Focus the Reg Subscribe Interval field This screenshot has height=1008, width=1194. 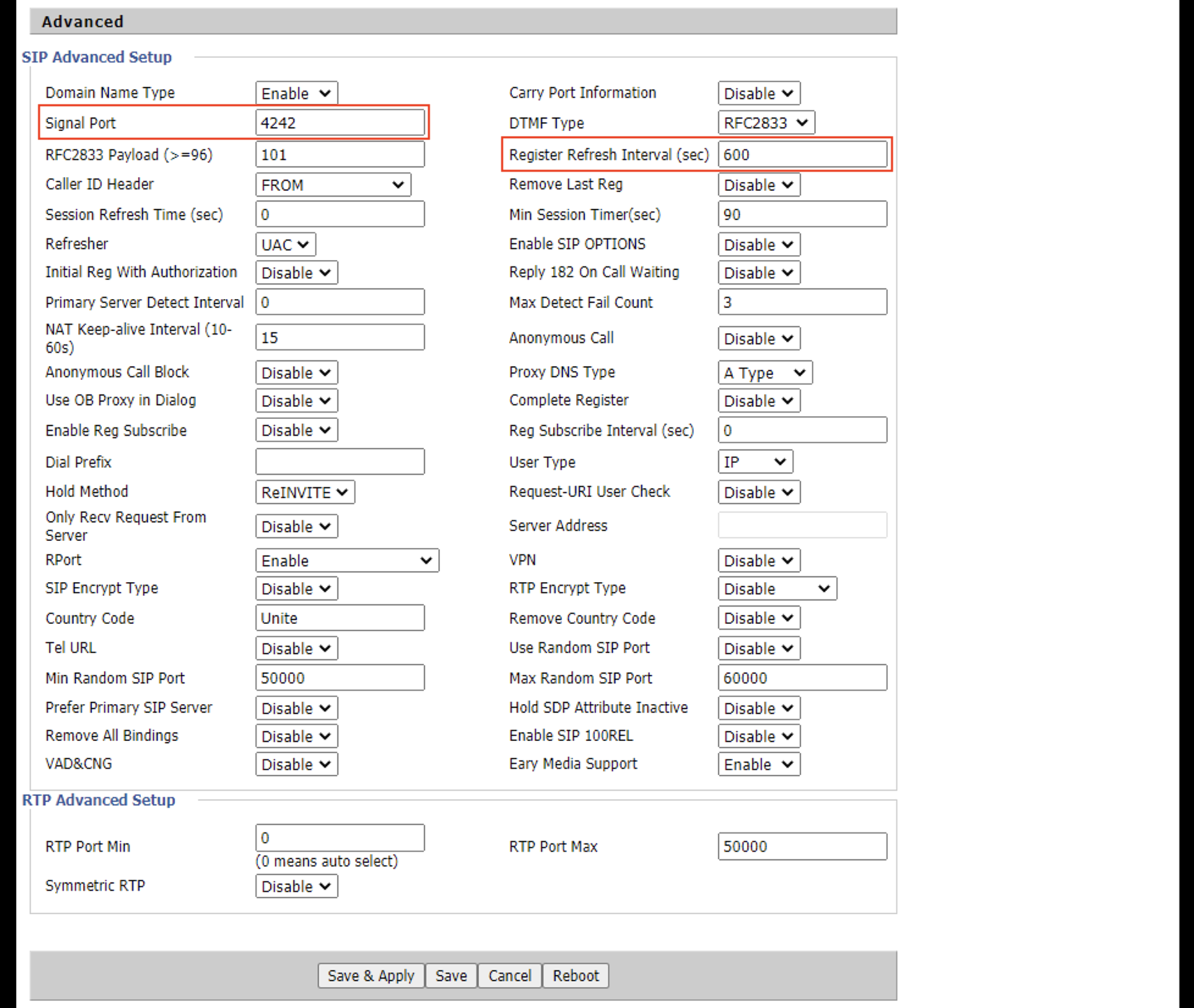point(803,430)
